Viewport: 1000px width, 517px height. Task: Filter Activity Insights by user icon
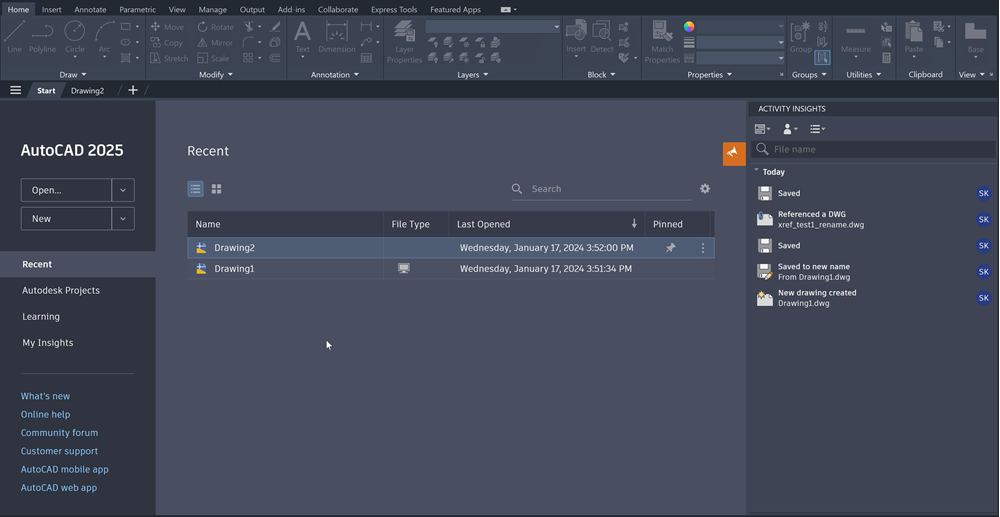coord(790,129)
